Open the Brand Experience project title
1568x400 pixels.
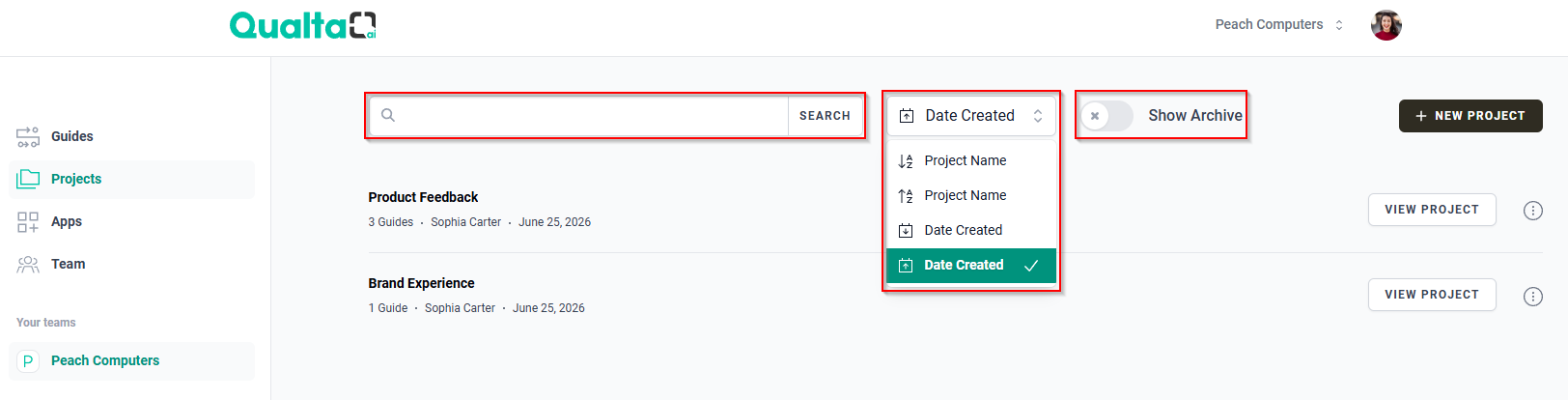coord(421,283)
